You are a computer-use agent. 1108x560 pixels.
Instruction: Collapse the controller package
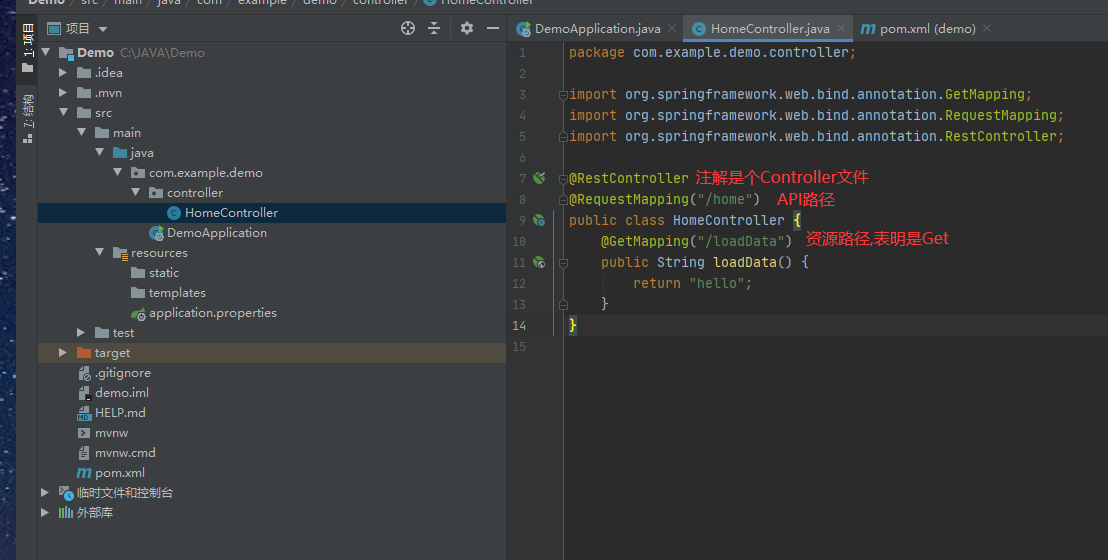click(x=136, y=192)
